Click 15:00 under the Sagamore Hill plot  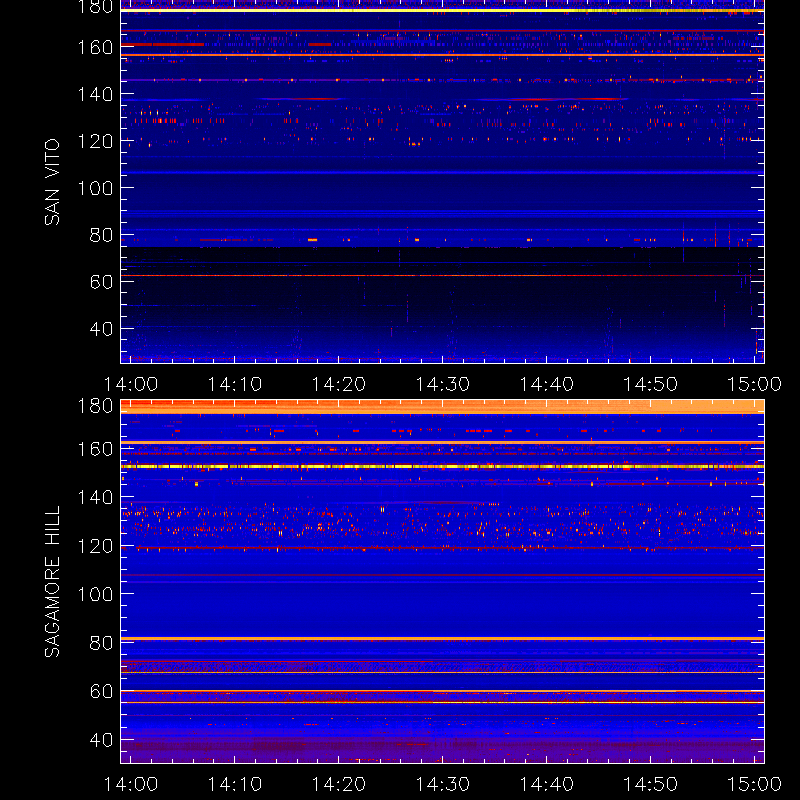754,784
